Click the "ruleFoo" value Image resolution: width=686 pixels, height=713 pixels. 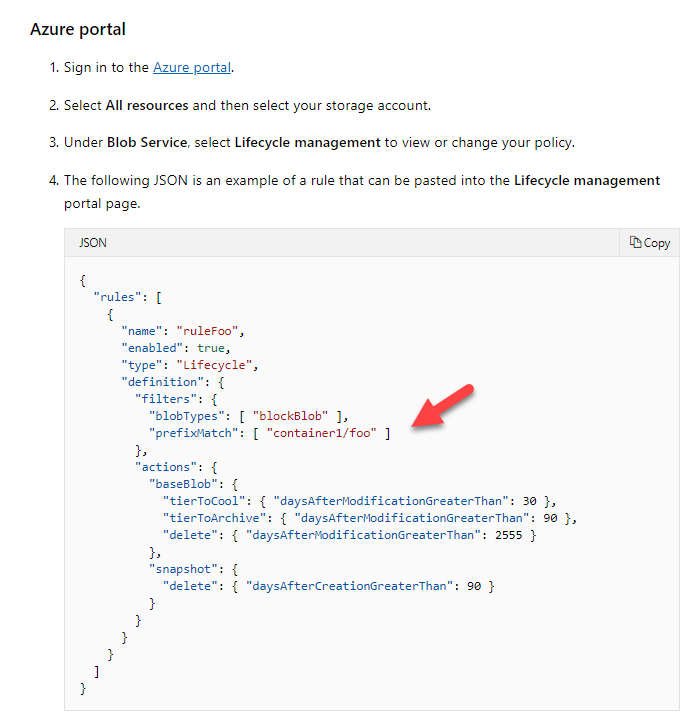point(207,331)
